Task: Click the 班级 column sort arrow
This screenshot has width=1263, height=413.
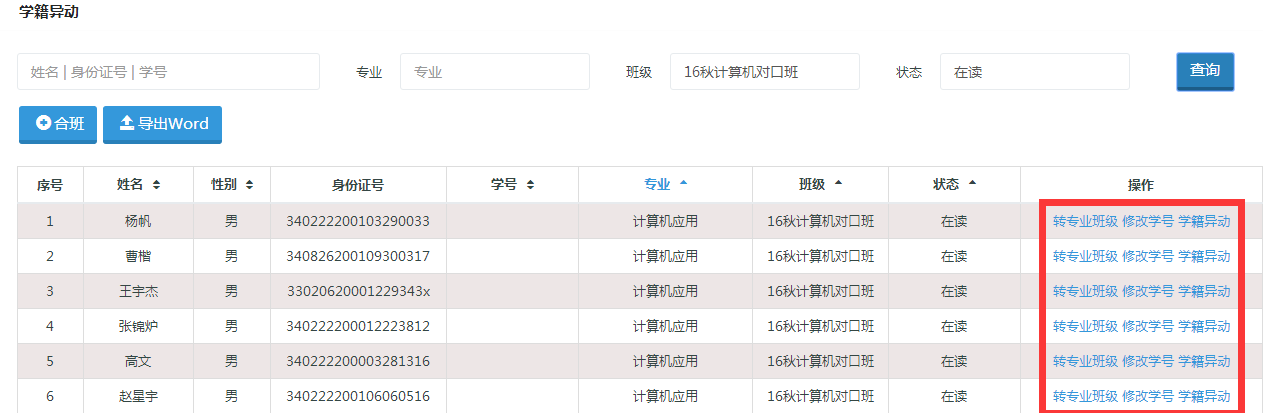Action: (838, 184)
